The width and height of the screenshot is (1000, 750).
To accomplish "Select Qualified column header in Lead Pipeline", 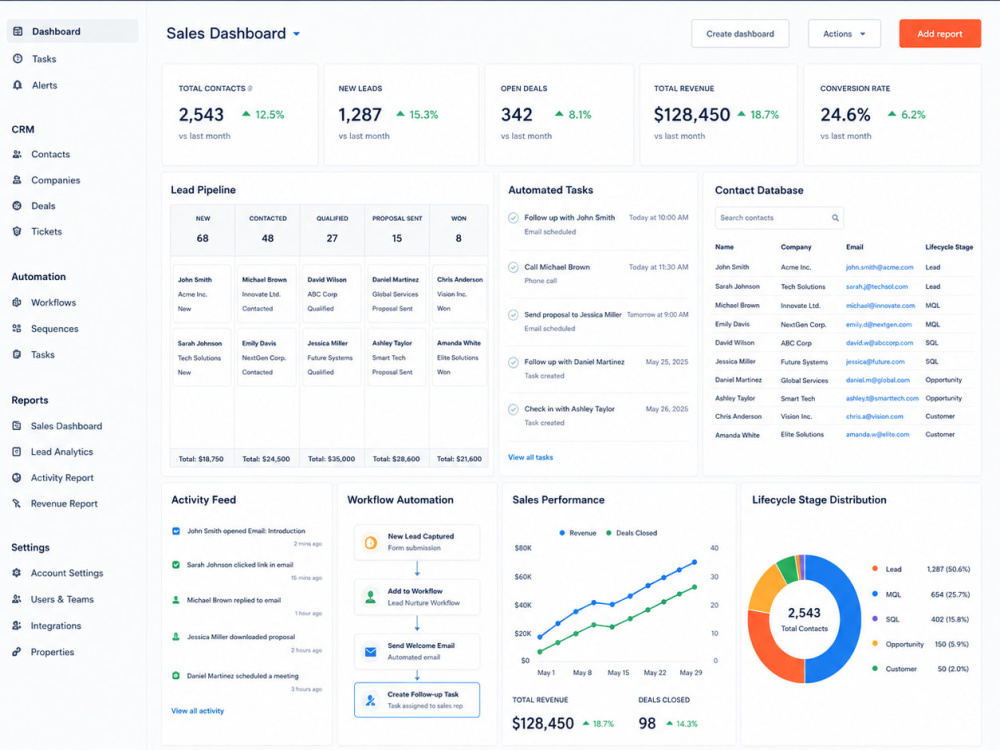I will coord(332,229).
